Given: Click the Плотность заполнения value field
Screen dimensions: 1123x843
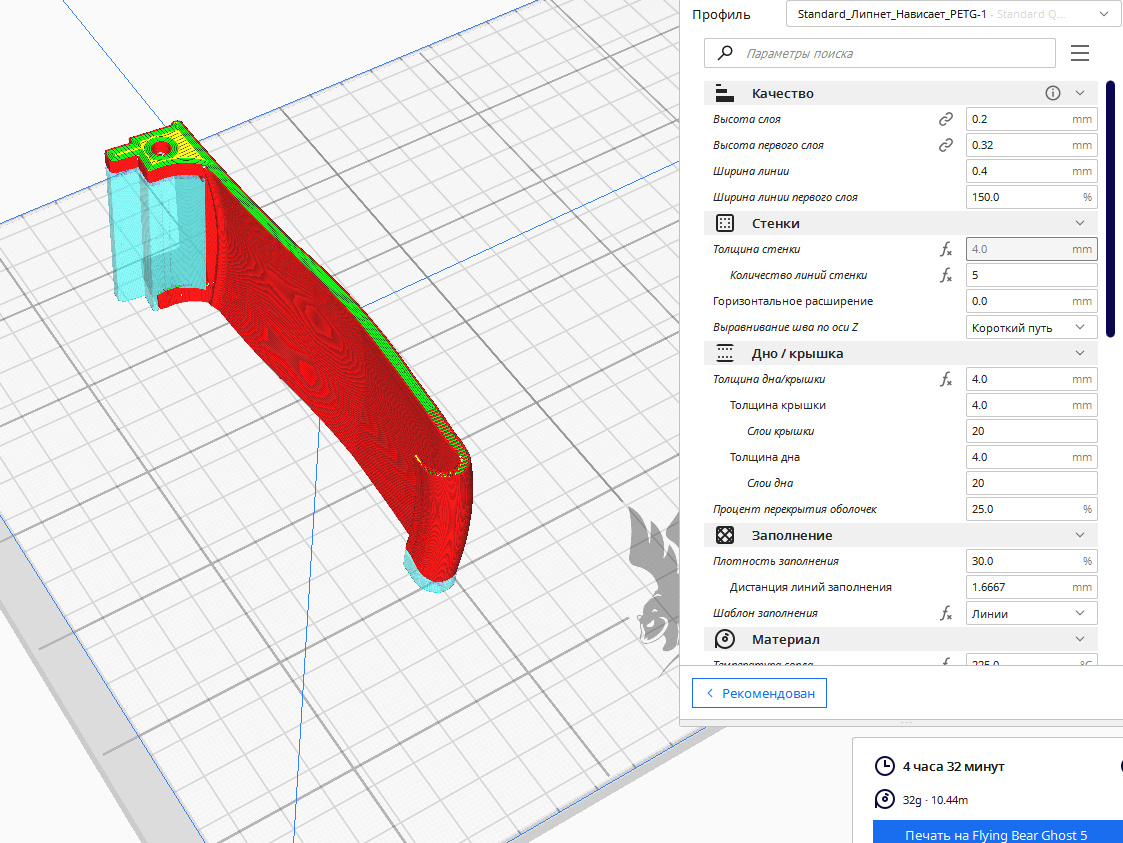Looking at the screenshot, I should click(1031, 561).
